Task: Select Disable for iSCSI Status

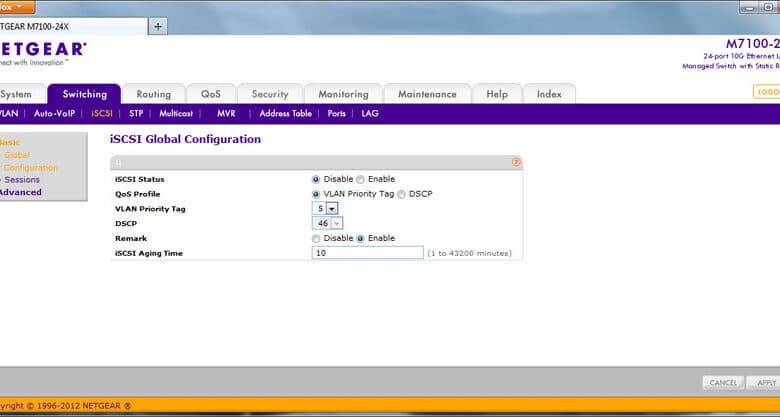Action: pos(316,179)
